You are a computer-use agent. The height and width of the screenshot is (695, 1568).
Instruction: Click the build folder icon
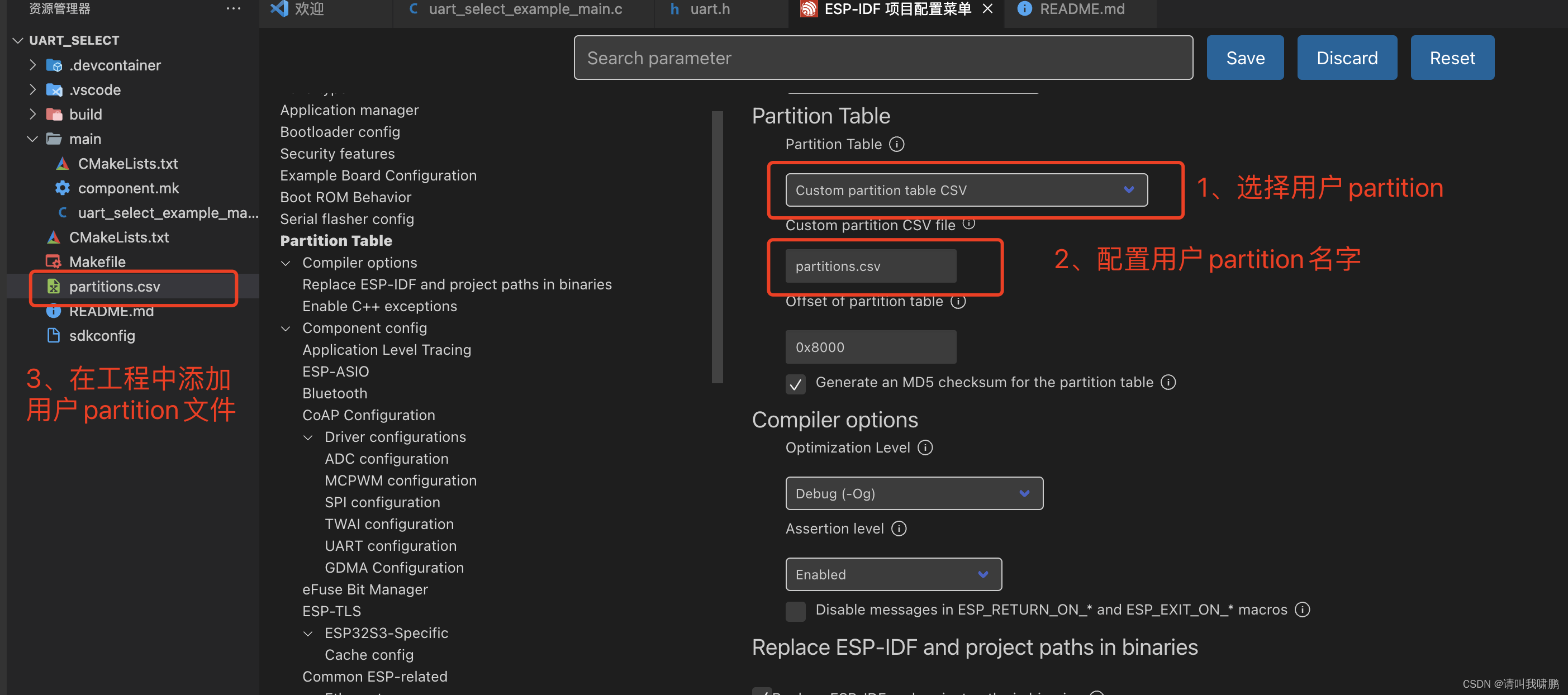coord(54,115)
